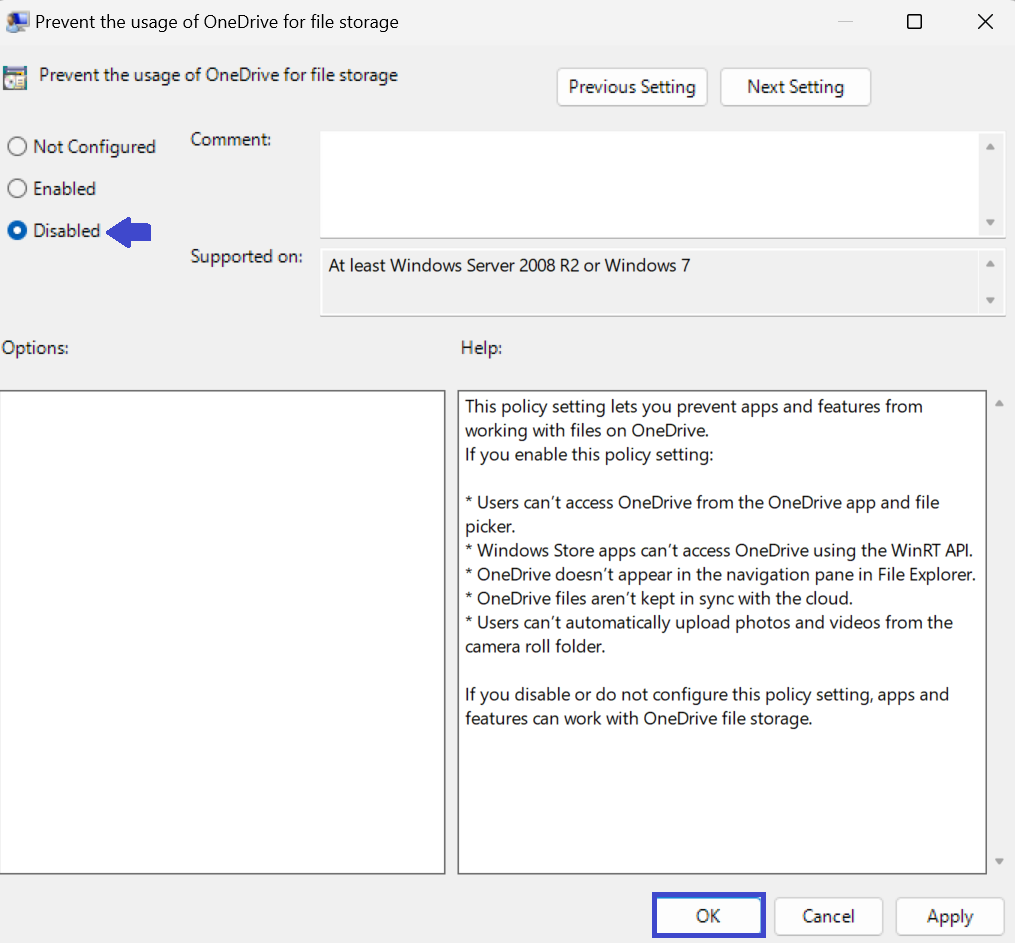The height and width of the screenshot is (943, 1015).
Task: Click the Help pane scroll up arrow
Action: point(999,403)
